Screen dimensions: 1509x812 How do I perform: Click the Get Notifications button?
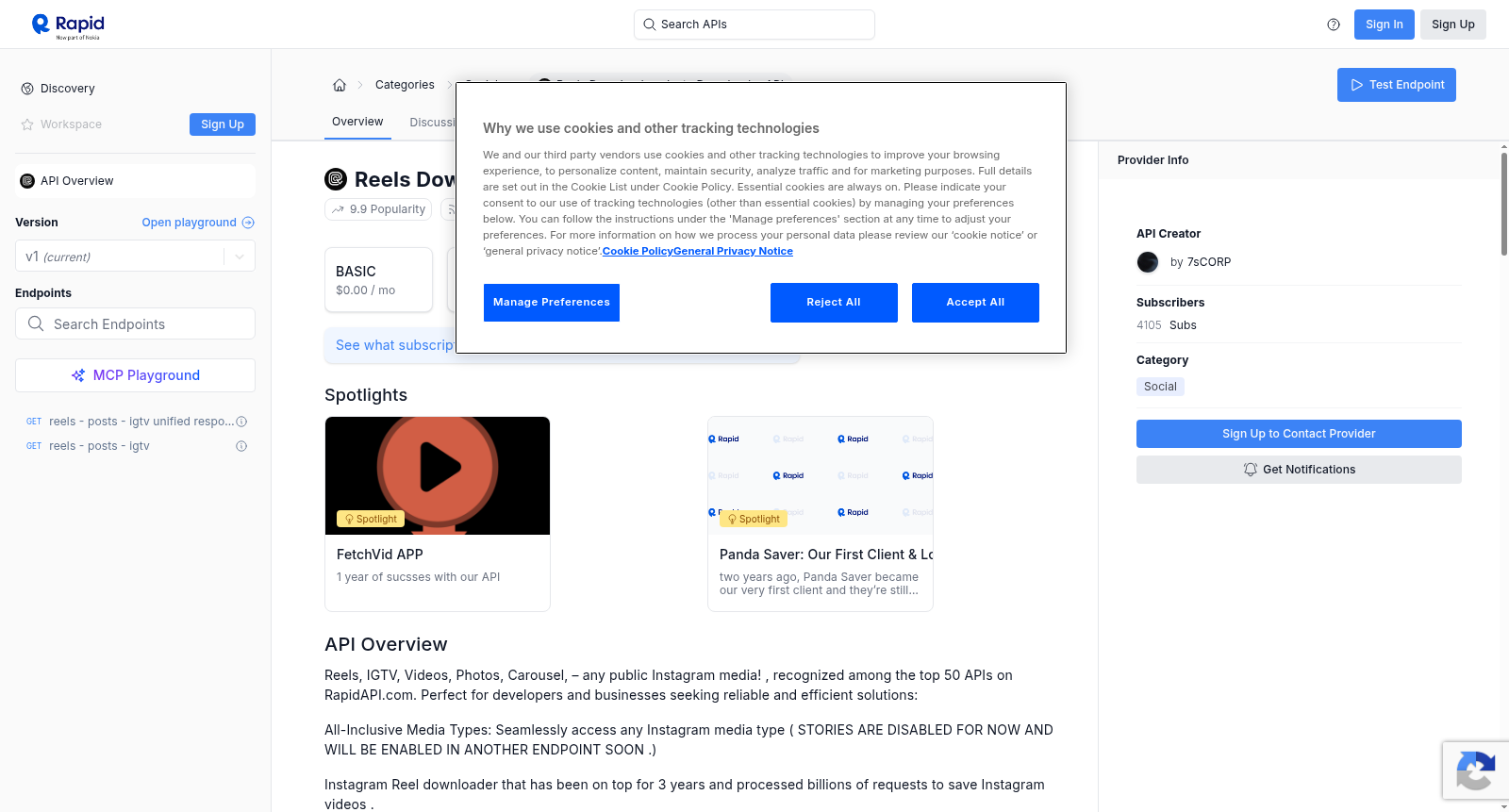click(x=1299, y=470)
